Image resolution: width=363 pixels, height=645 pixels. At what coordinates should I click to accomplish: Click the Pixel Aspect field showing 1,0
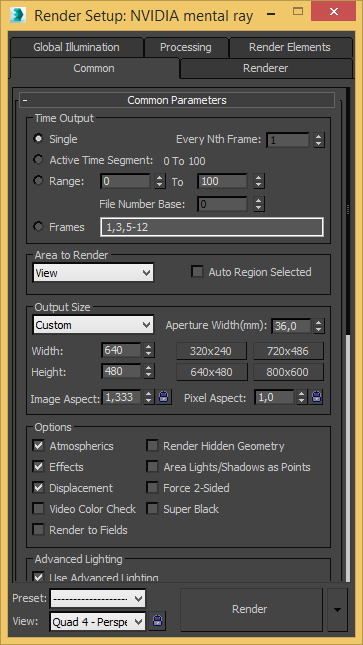275,397
